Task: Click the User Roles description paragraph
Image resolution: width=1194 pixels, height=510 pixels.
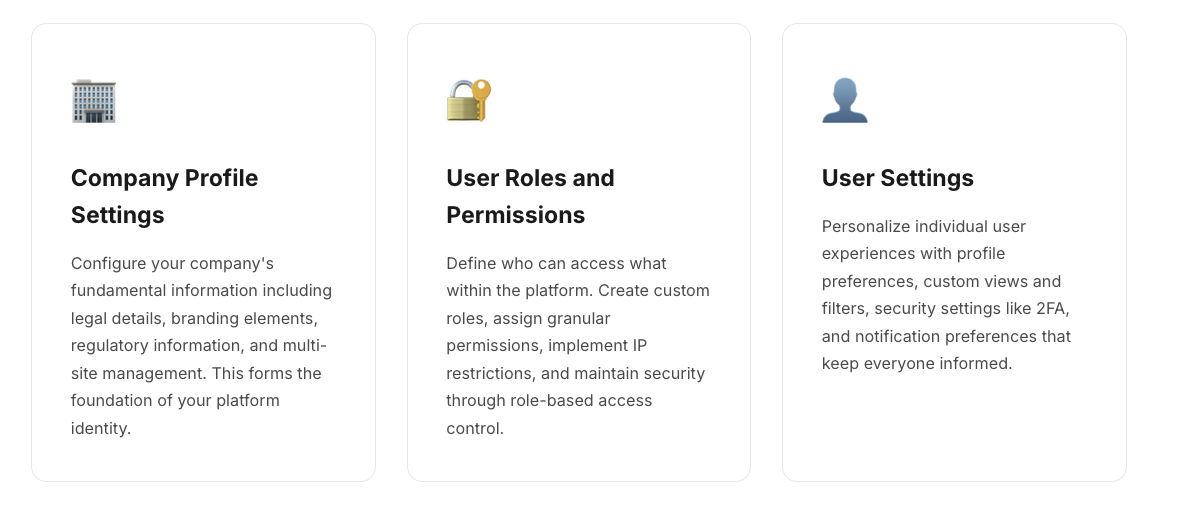Action: pos(577,345)
